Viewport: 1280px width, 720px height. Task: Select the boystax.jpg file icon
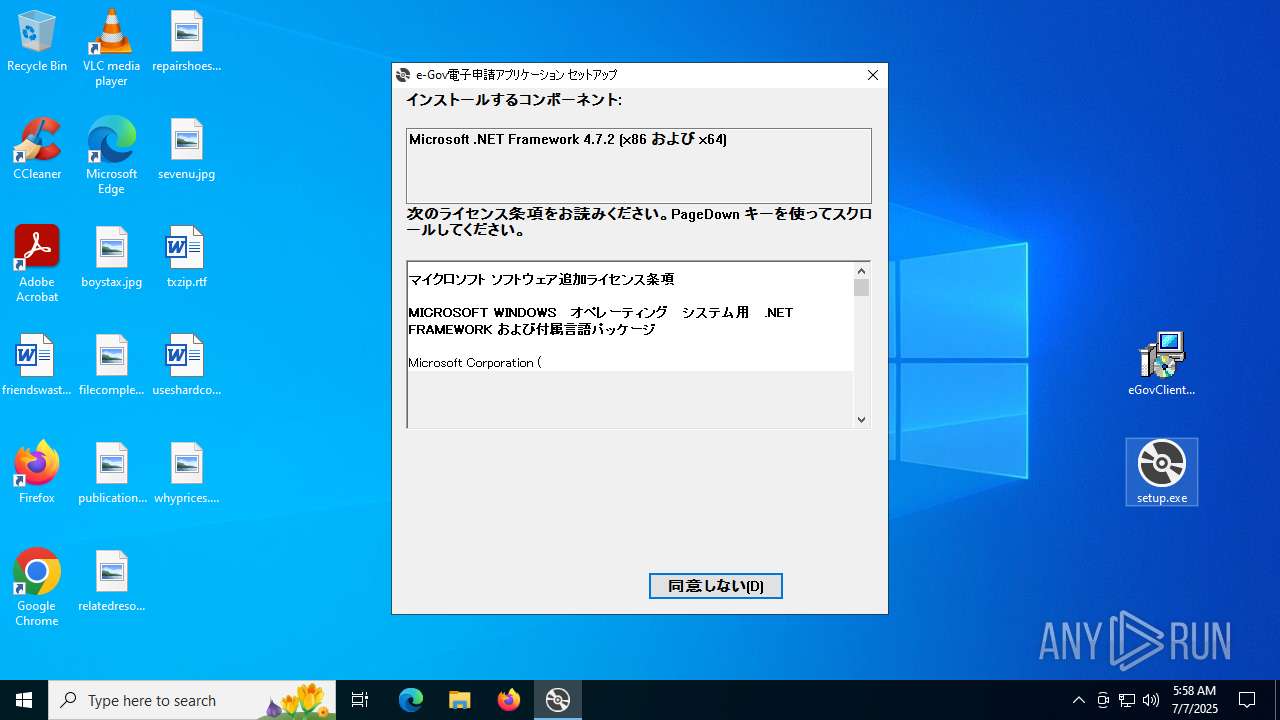(x=111, y=258)
